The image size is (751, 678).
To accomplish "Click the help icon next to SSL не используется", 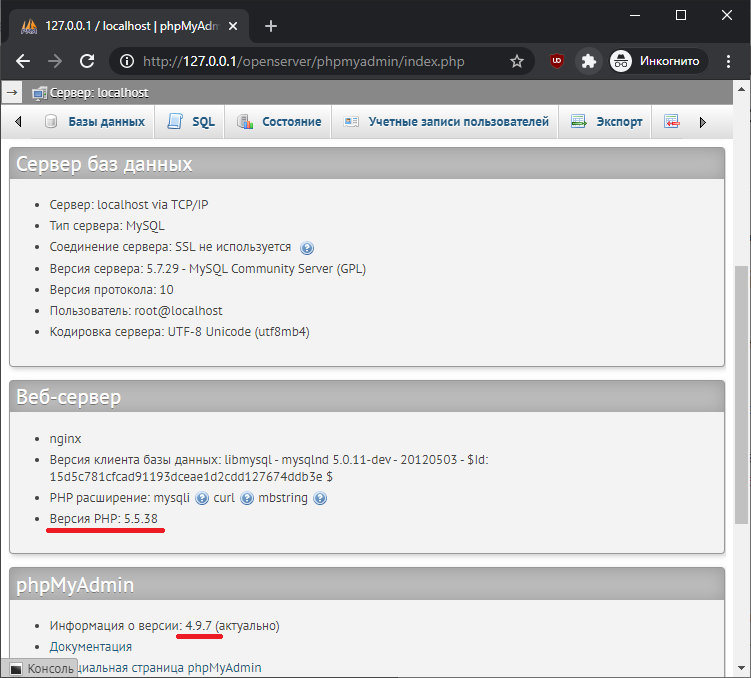I will (307, 248).
